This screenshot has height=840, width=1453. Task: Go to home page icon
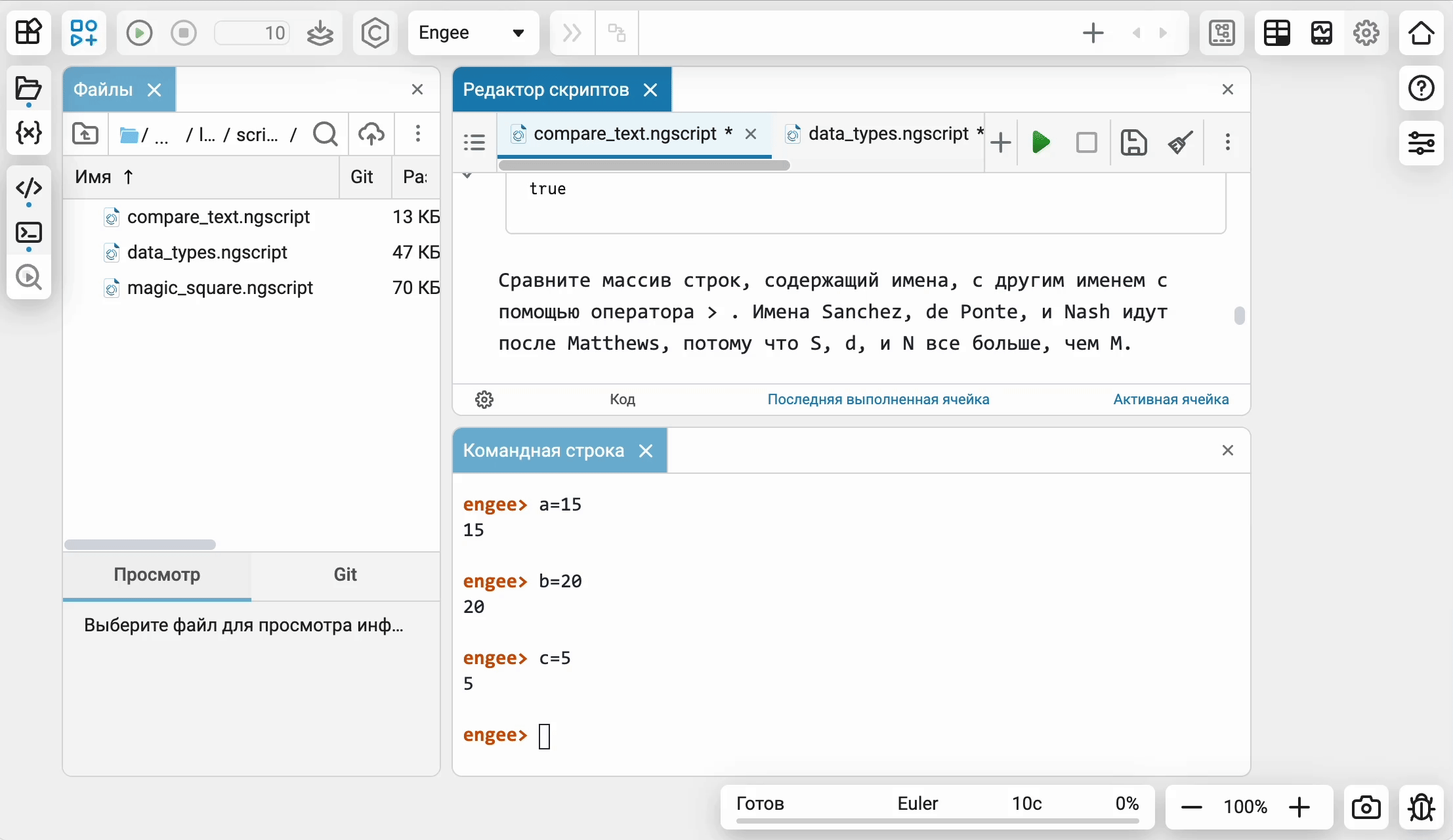click(1421, 32)
